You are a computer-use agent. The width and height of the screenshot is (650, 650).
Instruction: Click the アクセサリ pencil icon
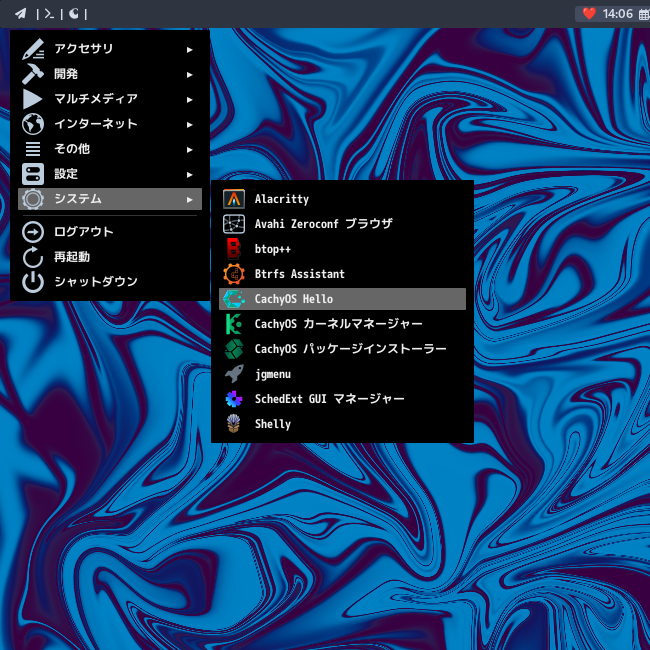(x=33, y=49)
